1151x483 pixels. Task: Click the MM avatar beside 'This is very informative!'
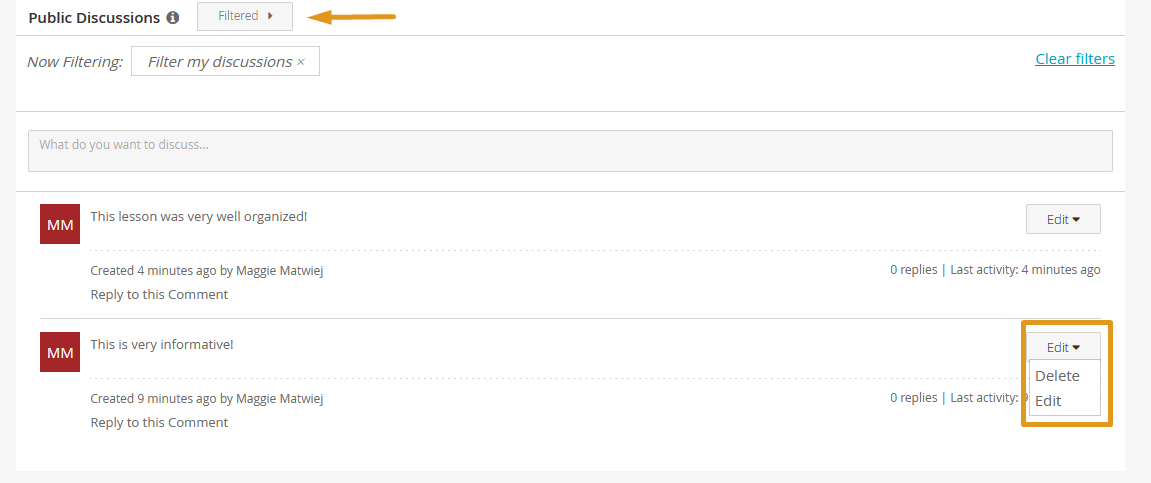coord(59,352)
